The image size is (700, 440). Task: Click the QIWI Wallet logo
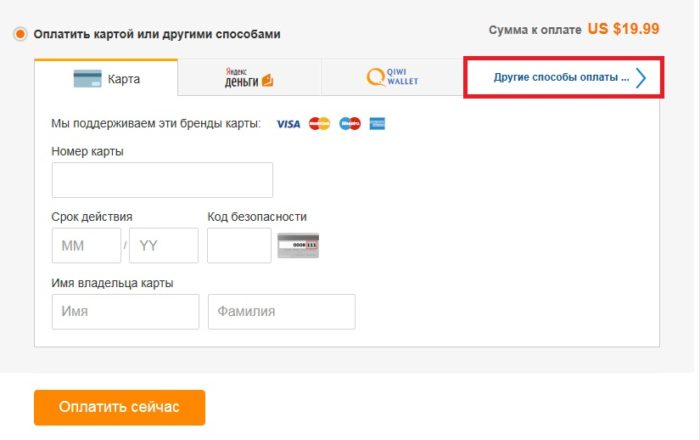click(x=392, y=77)
